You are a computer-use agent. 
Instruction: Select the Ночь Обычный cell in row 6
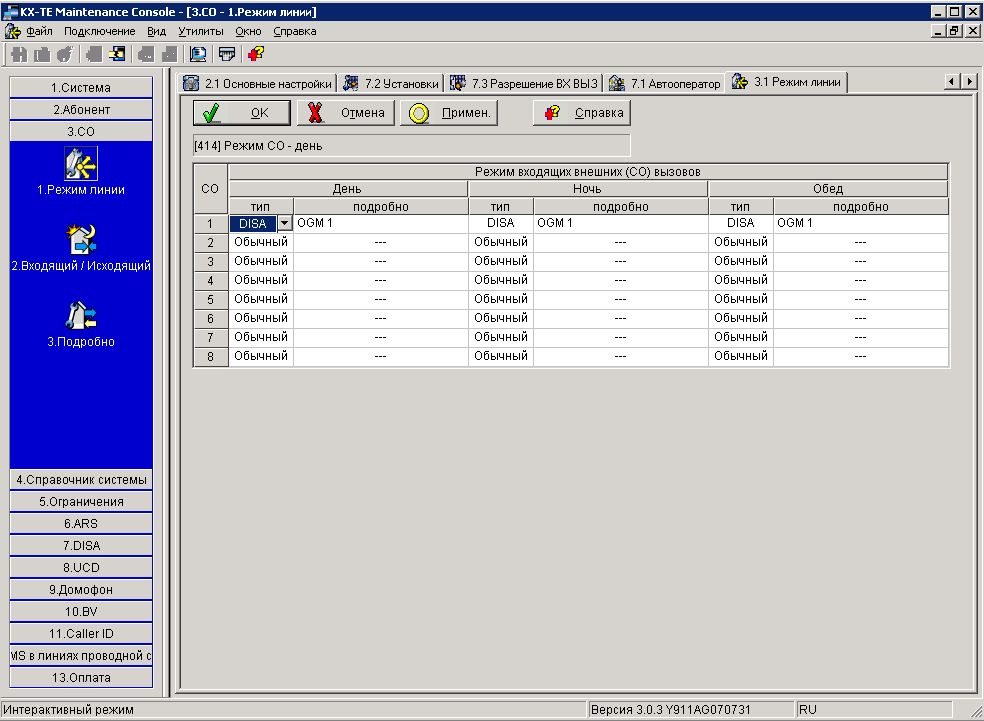tap(501, 318)
